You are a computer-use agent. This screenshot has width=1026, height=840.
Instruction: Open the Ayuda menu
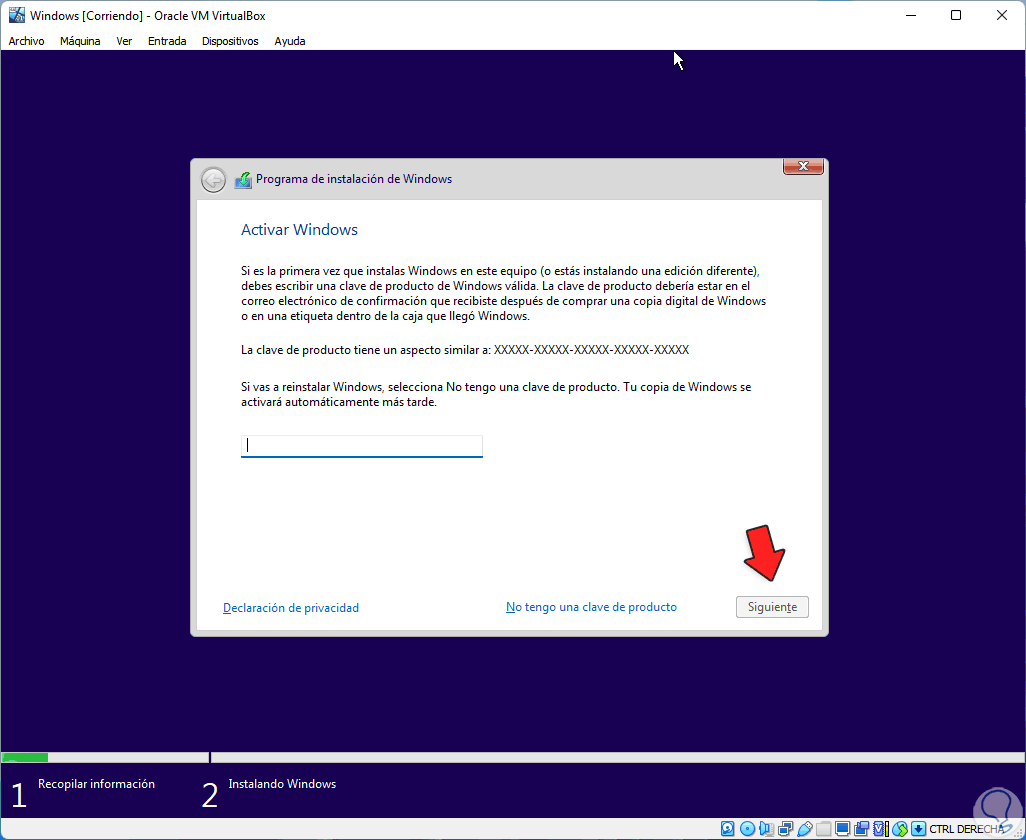click(290, 41)
